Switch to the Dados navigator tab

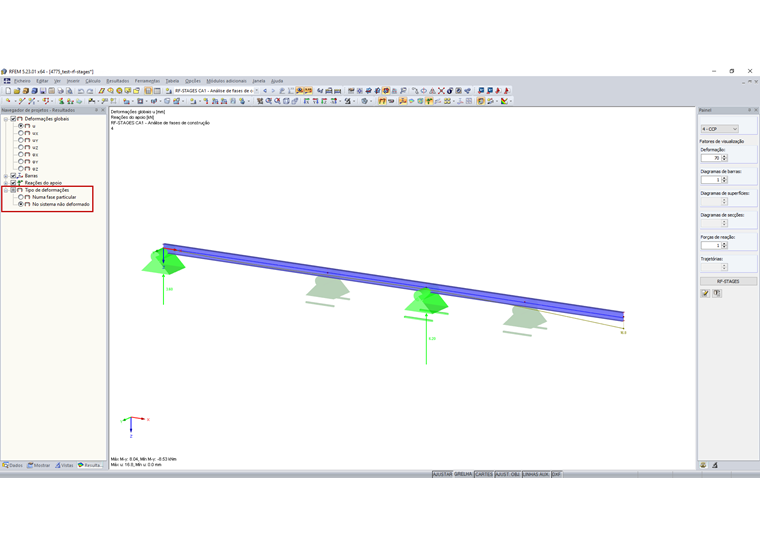pos(13,465)
